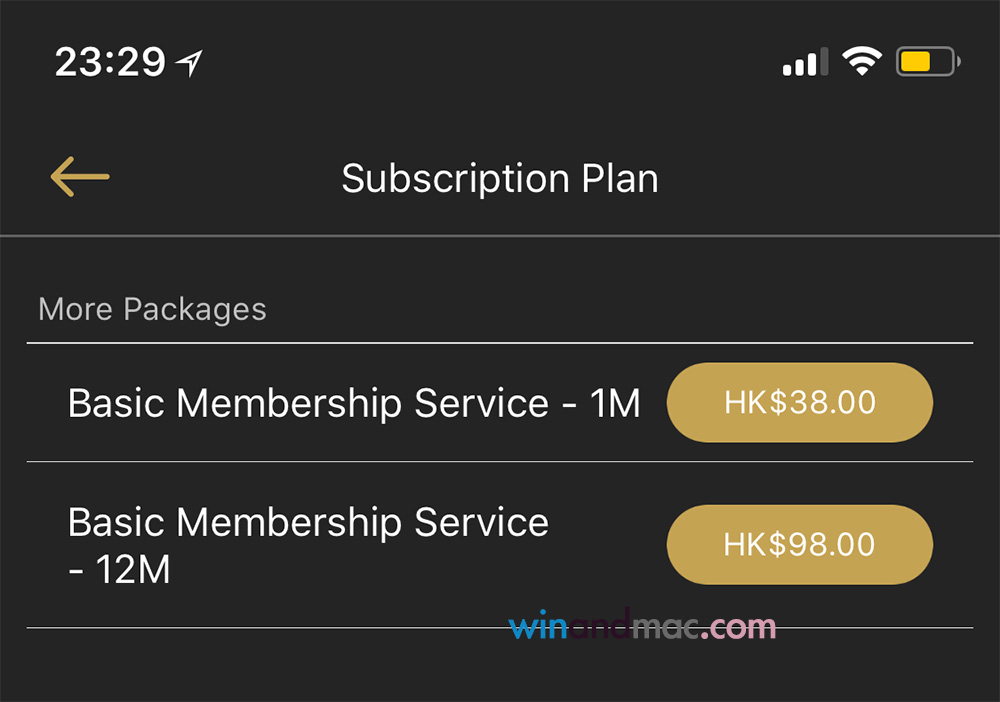Click the location services arrow icon
Viewport: 1000px width, 702px height.
(x=188, y=64)
